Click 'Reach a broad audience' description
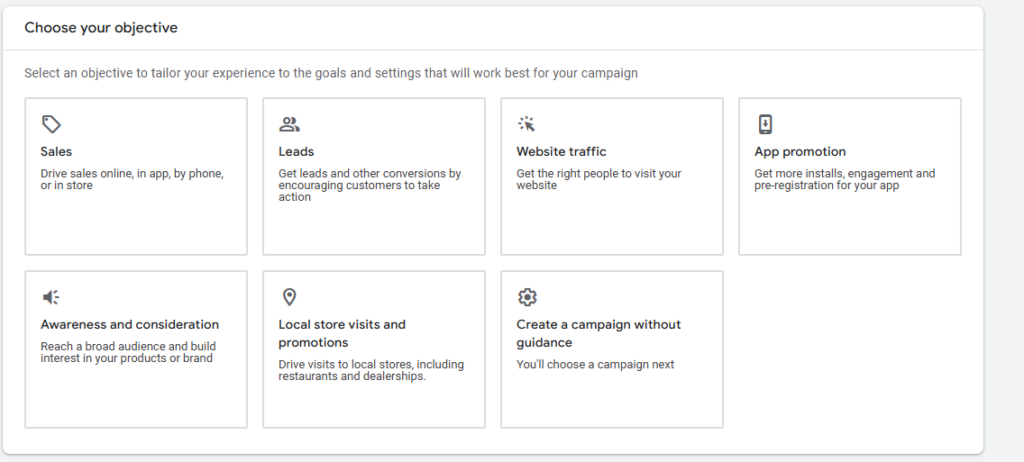 (128, 352)
